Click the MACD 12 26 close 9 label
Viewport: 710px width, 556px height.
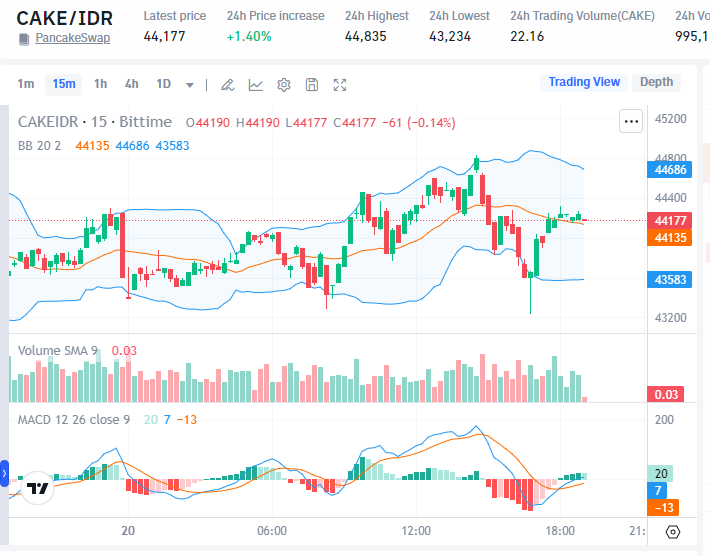pos(74,420)
